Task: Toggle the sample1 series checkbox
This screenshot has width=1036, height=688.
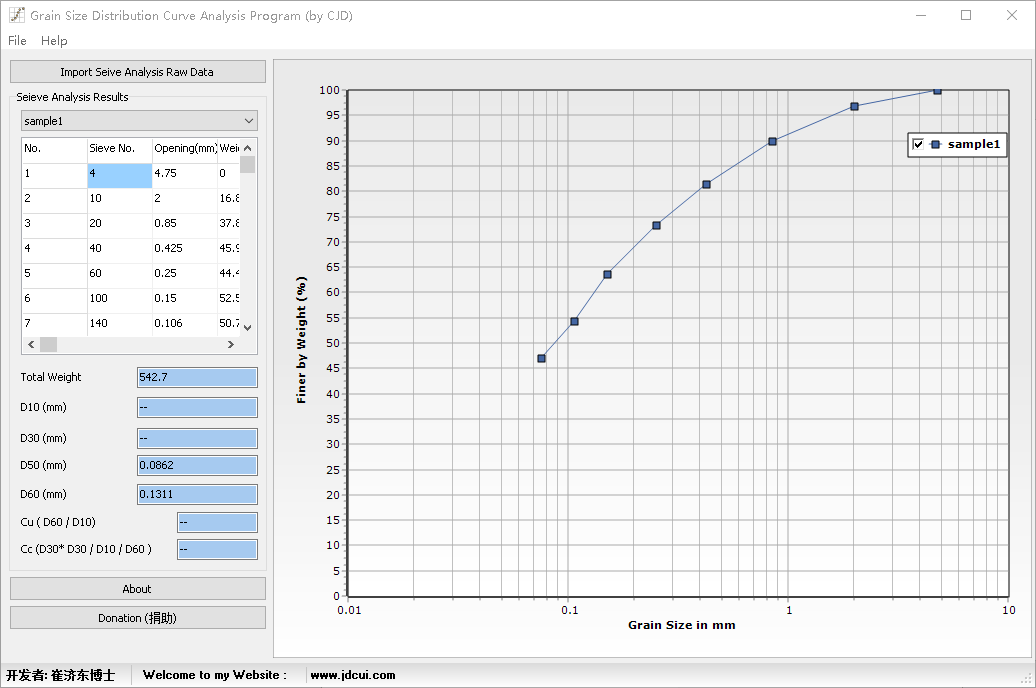Action: [x=918, y=145]
